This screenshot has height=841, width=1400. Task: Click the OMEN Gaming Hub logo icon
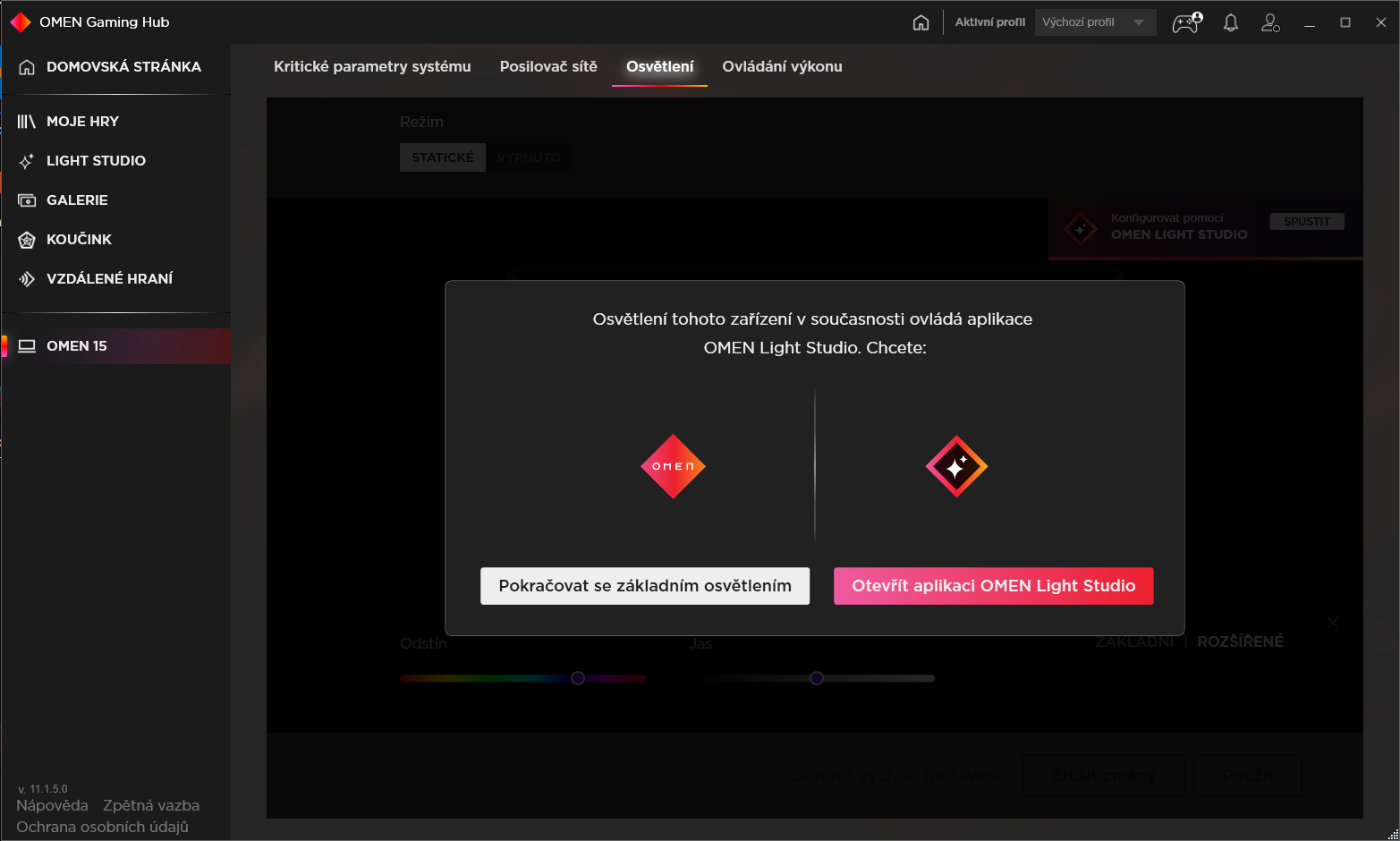pyautogui.click(x=21, y=21)
